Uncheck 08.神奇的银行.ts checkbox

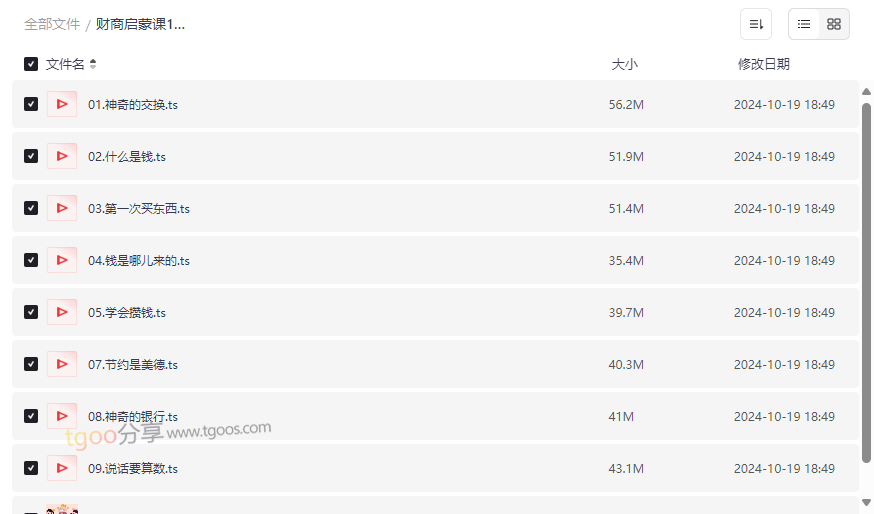tap(31, 416)
